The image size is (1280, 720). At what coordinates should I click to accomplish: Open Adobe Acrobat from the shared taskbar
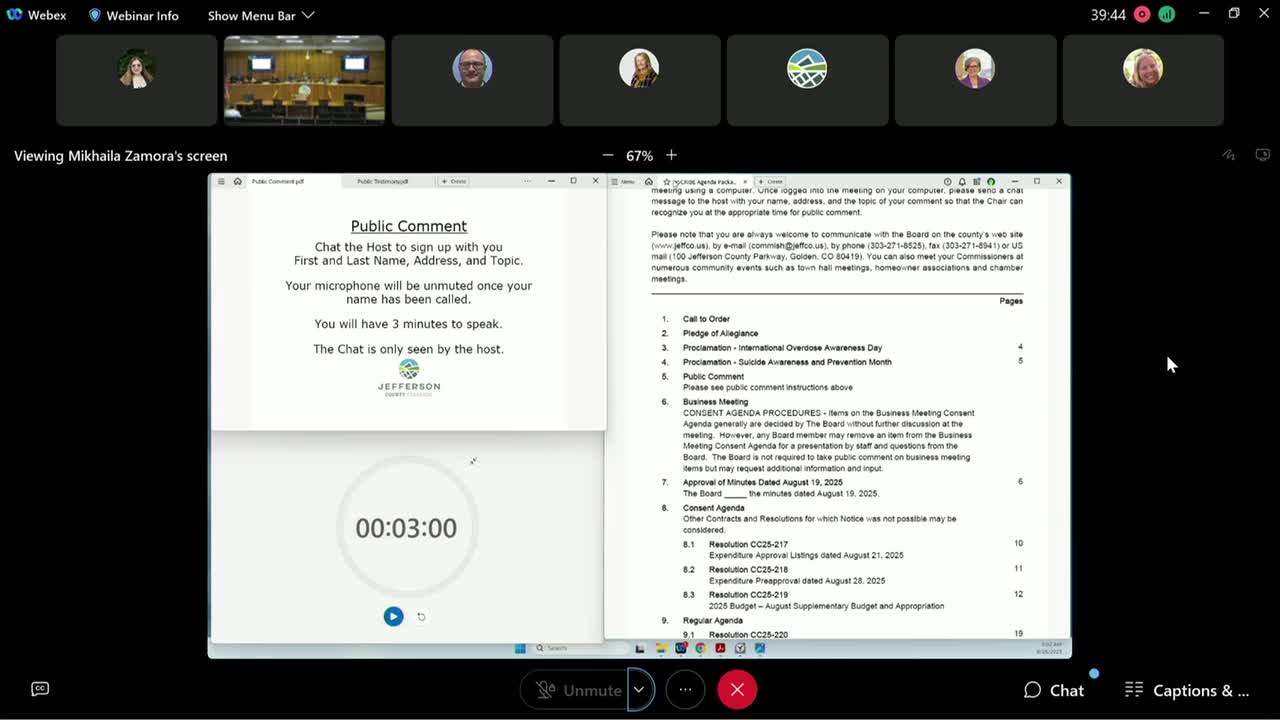[x=720, y=648]
